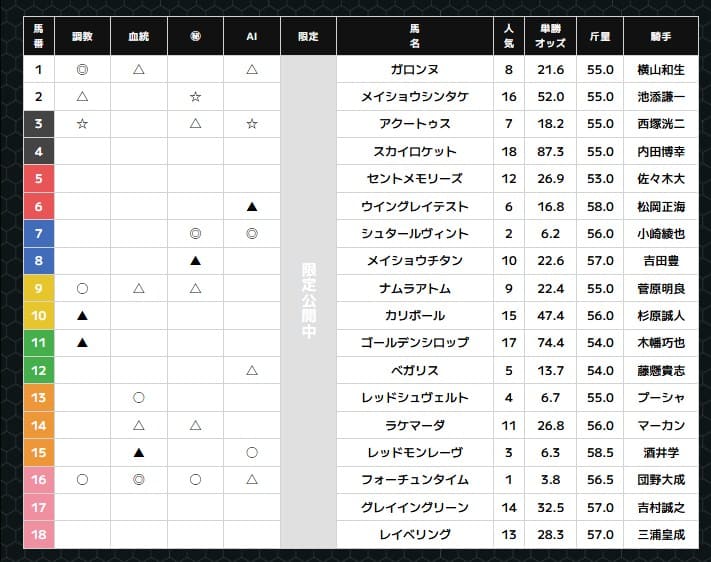Click the green number 11 cell

pyautogui.click(x=39, y=343)
